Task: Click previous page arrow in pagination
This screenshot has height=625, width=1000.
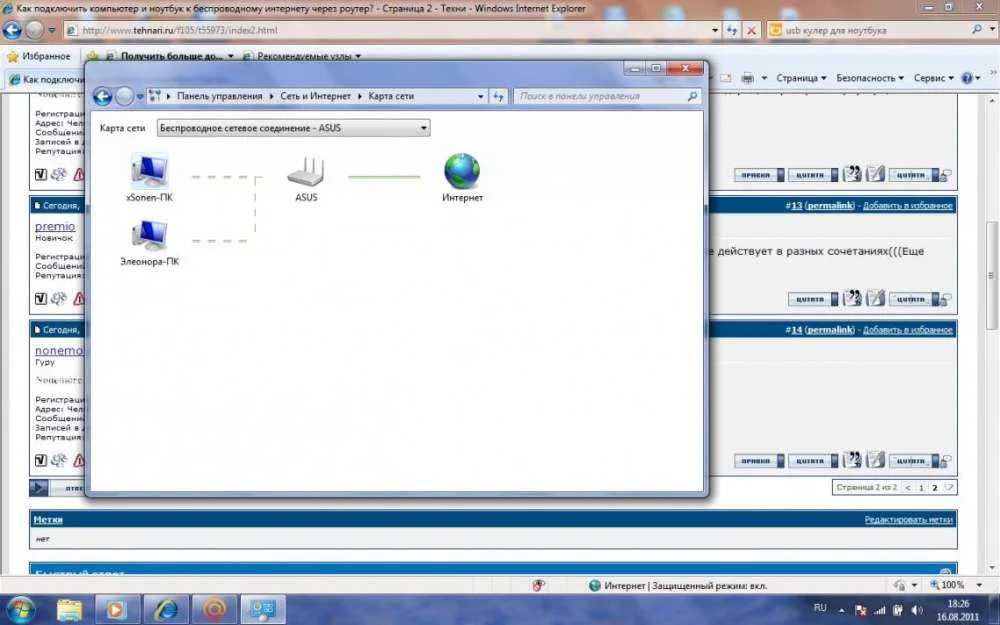Action: (x=908, y=487)
